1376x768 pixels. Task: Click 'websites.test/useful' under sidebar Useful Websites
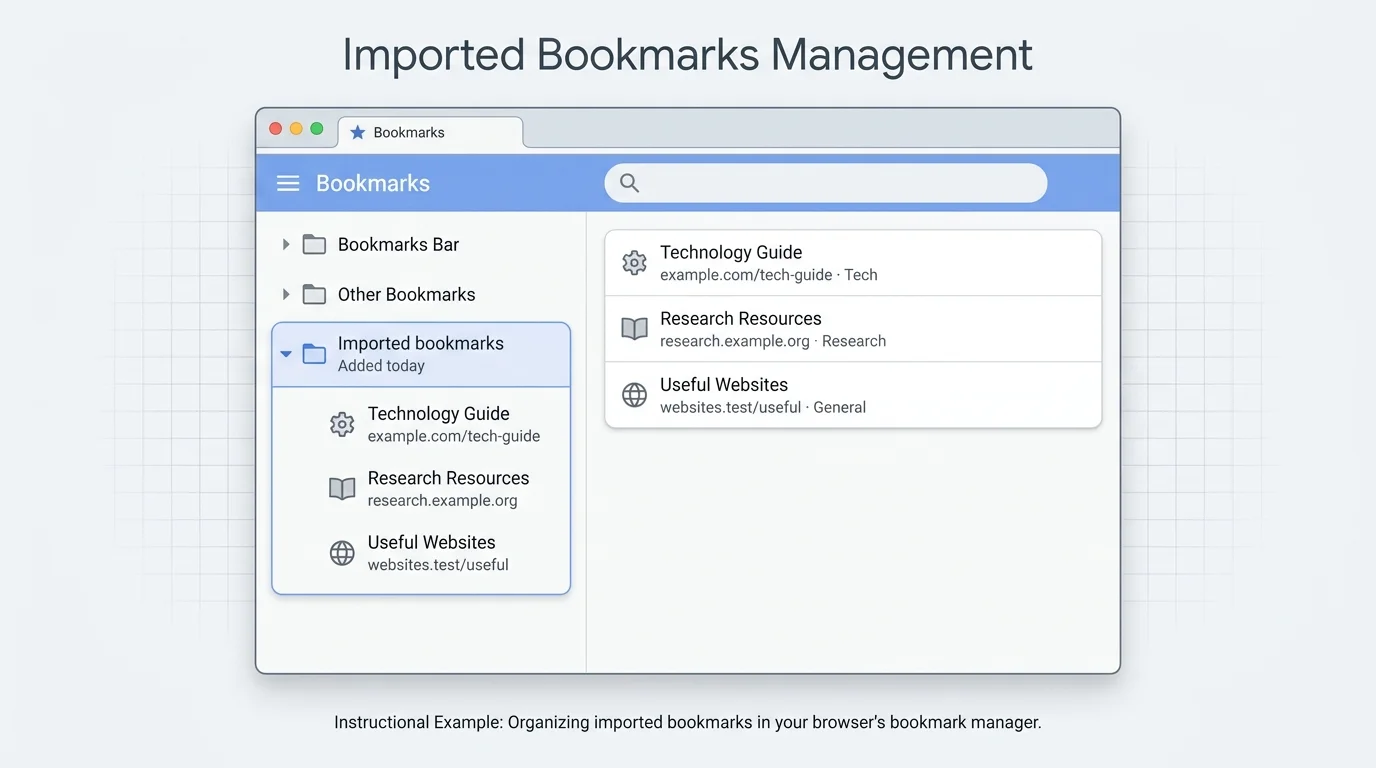pos(438,565)
